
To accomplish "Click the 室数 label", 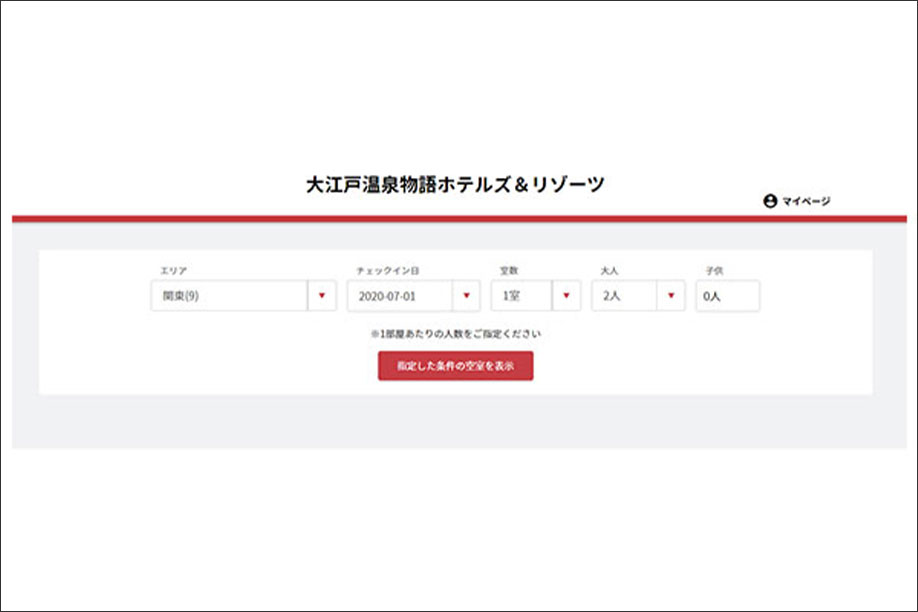I will coord(509,271).
